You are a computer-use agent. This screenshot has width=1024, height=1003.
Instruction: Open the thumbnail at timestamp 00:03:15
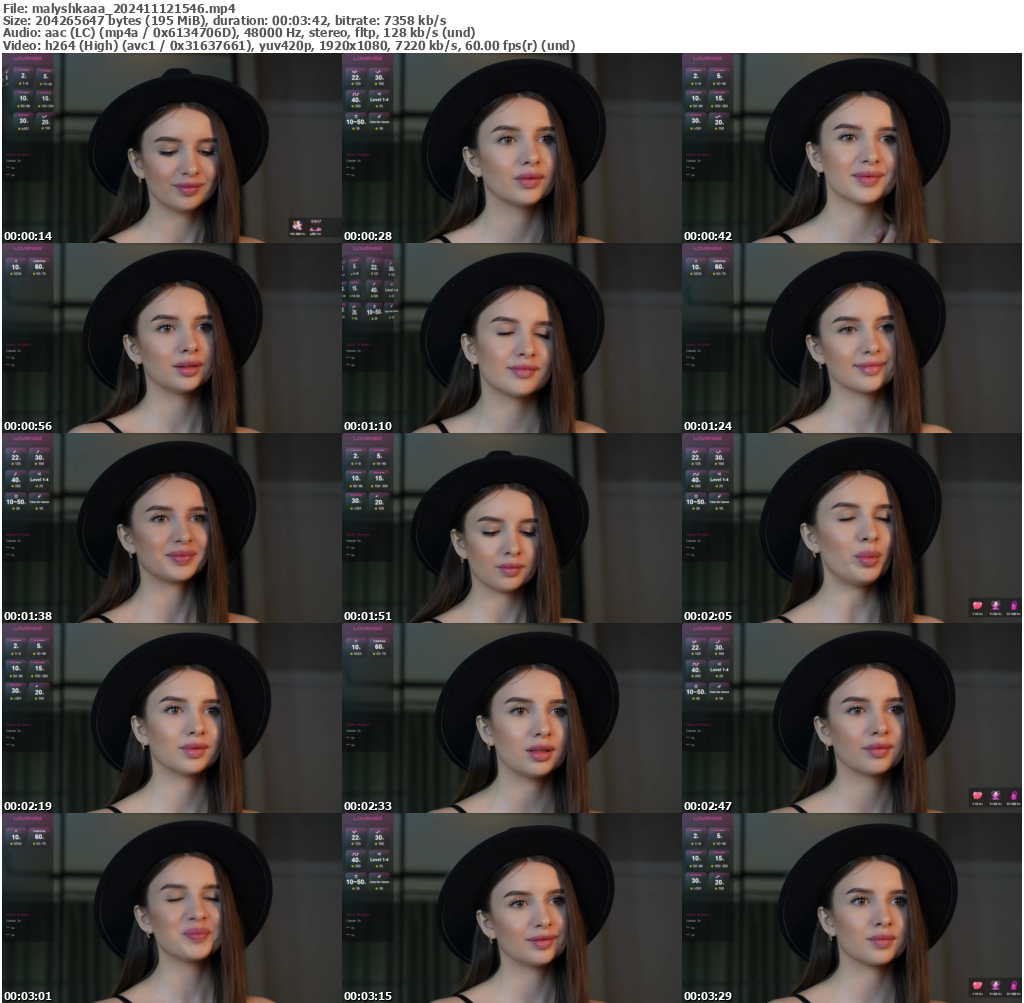click(x=511, y=908)
